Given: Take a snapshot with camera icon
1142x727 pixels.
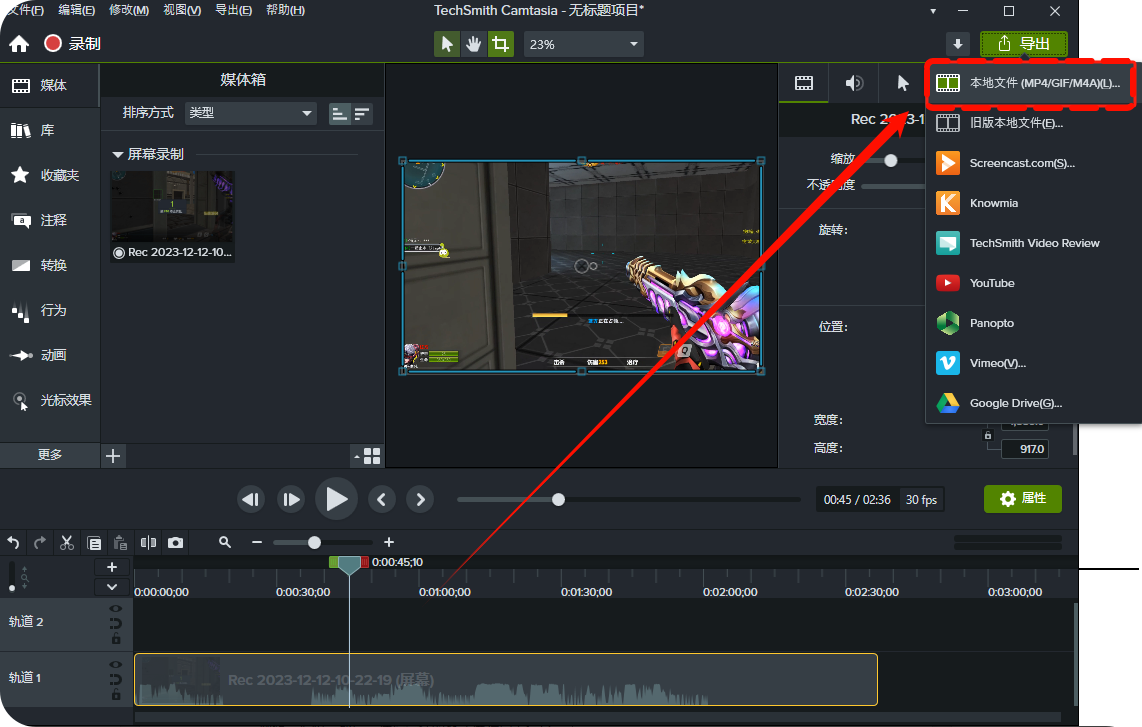Looking at the screenshot, I should tap(176, 543).
